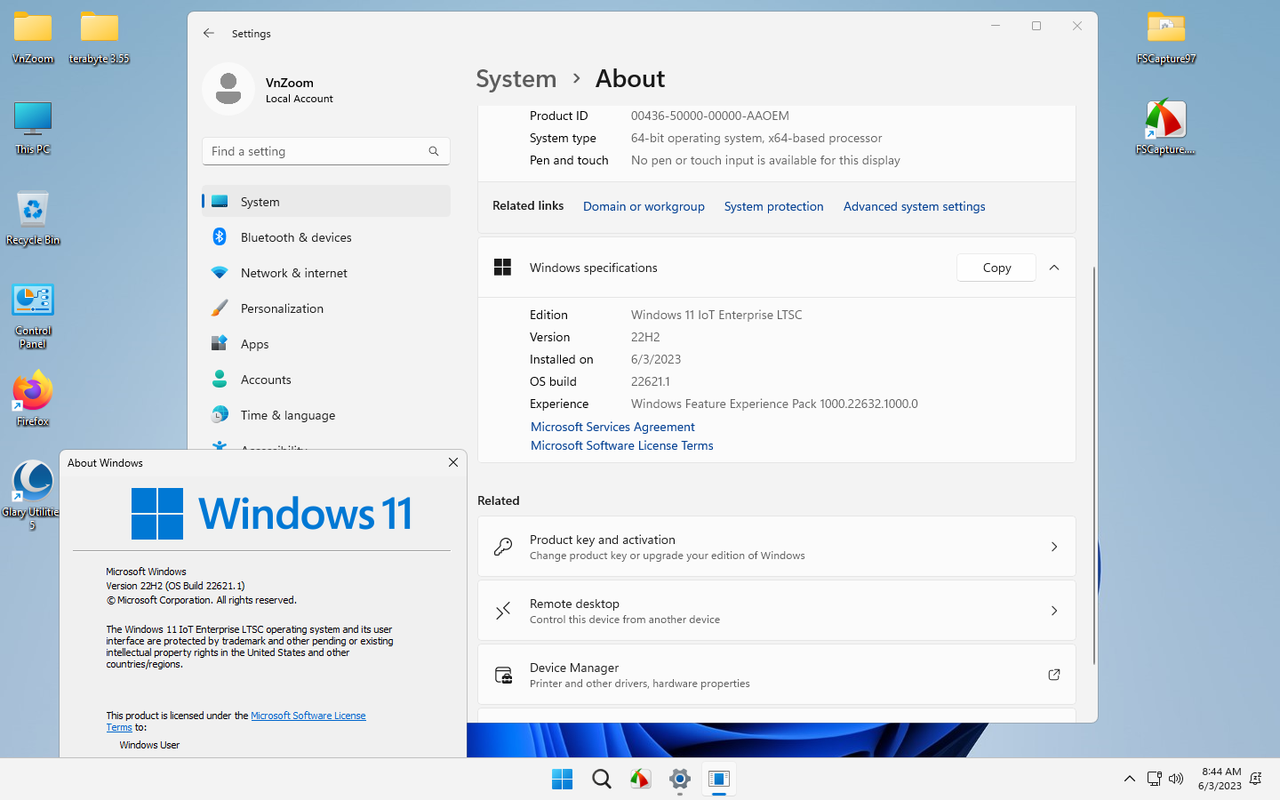Click the Windows Feature Experience Pack text
The width and height of the screenshot is (1280, 800).
774,404
